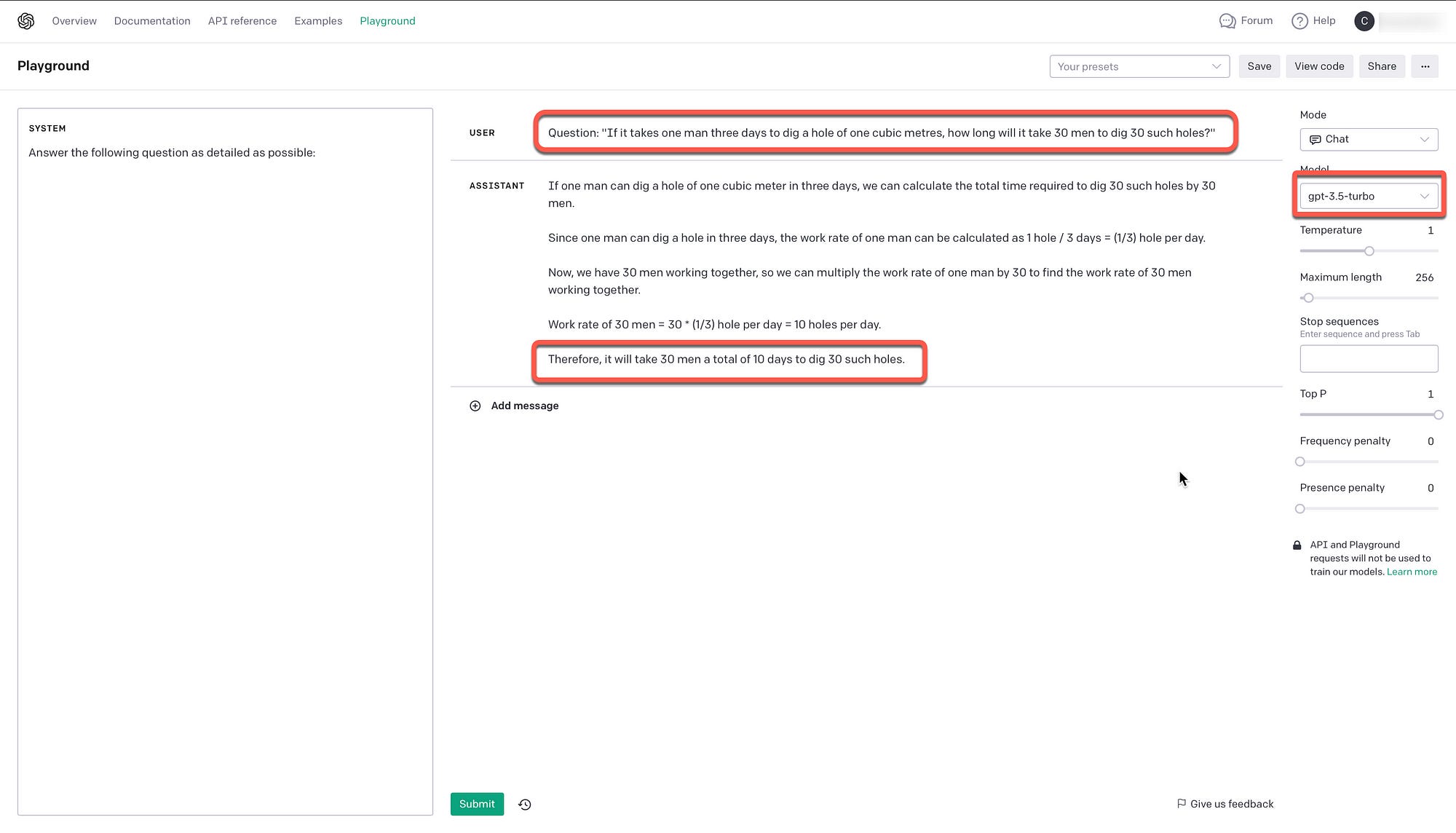Click the user profile avatar
This screenshot has height=833, width=1456.
coord(1364,21)
